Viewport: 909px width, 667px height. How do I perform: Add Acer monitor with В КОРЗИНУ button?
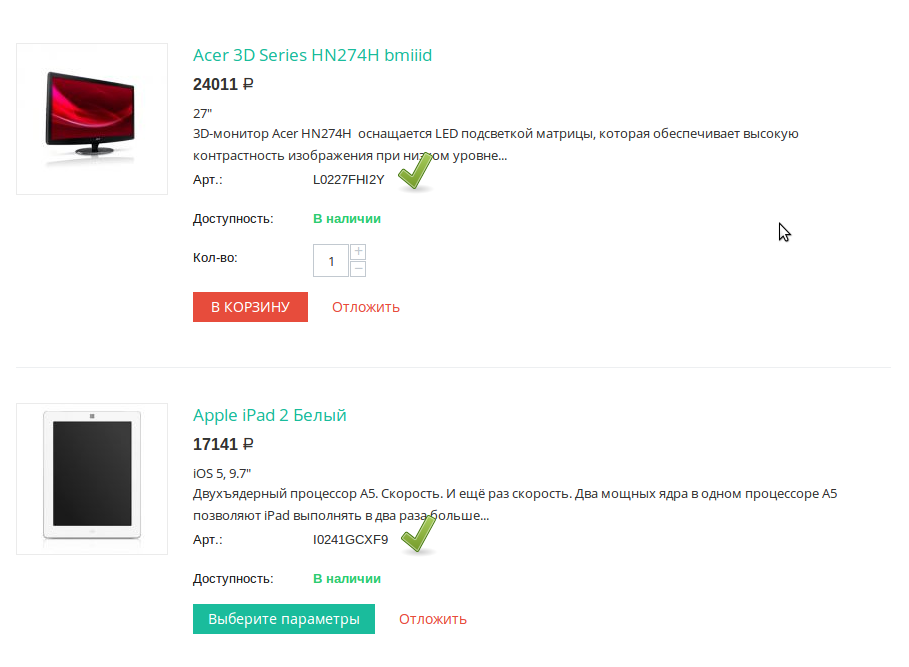(250, 307)
